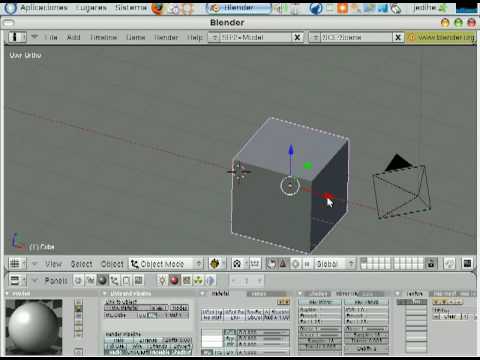Open the Lugares menu

pos(91,8)
